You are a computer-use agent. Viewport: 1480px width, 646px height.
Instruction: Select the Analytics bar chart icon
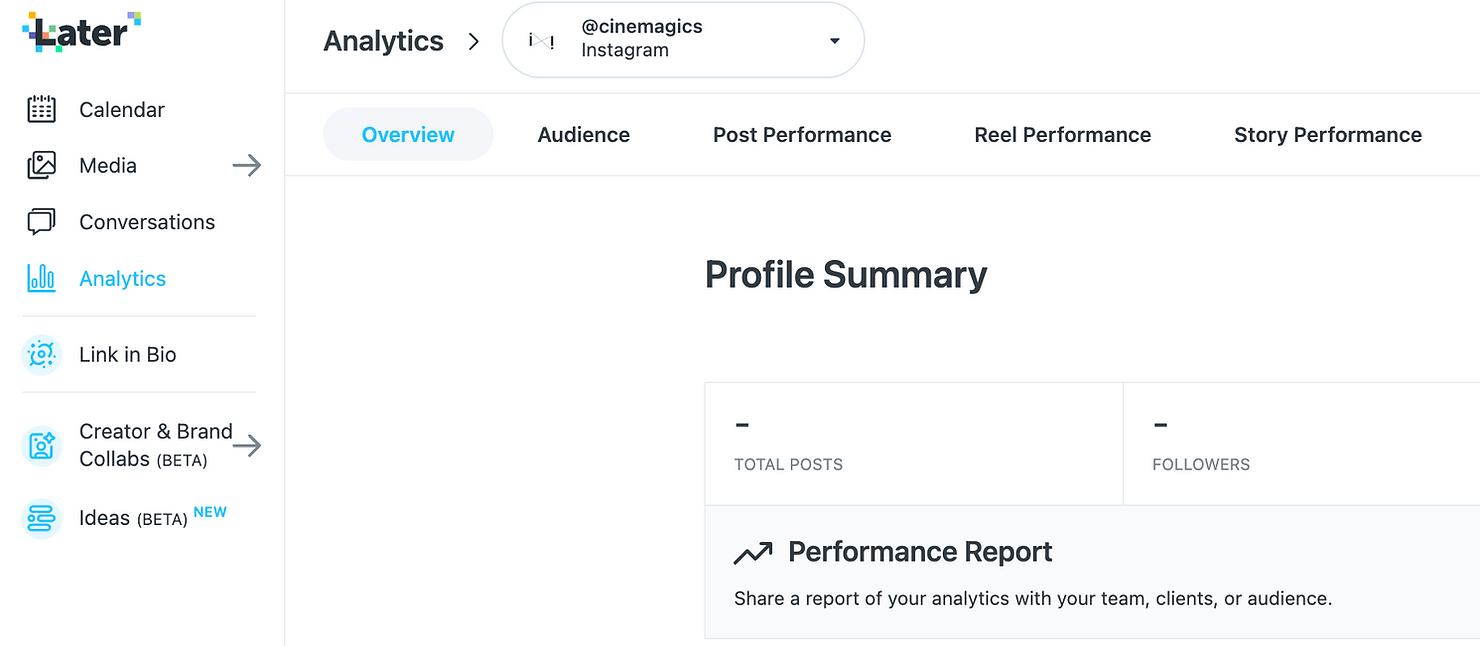[41, 279]
